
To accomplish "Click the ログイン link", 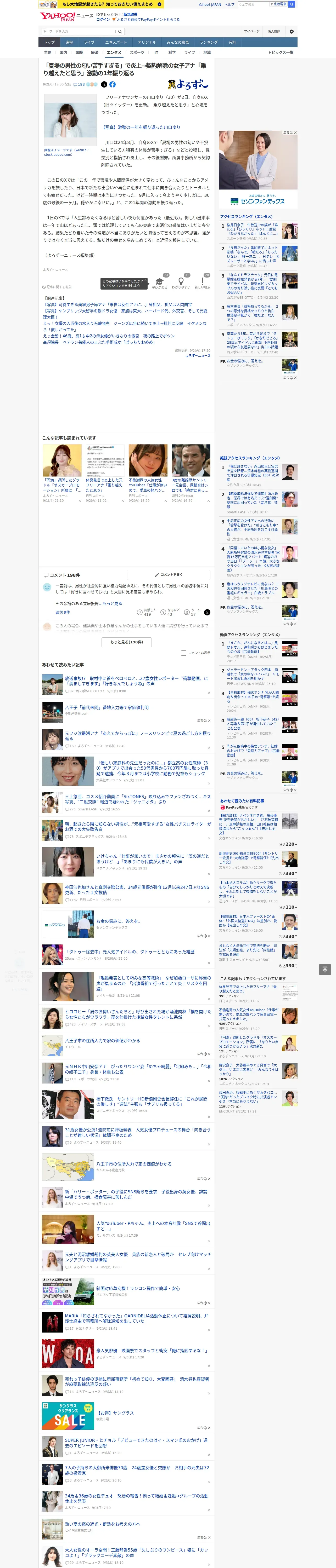I will [x=103, y=20].
